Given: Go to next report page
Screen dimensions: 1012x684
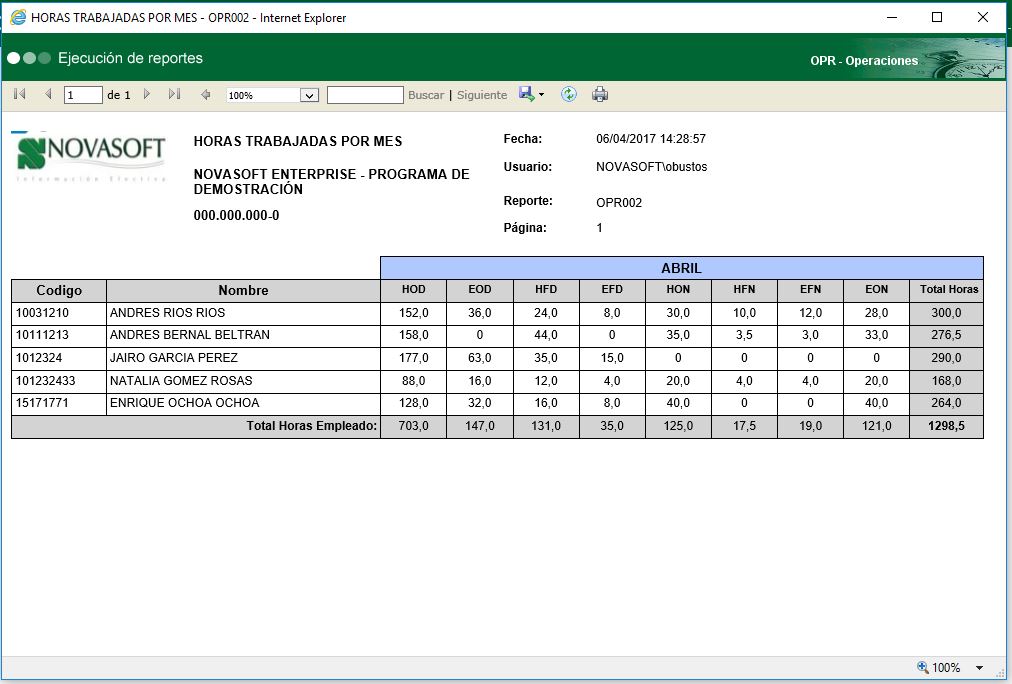Looking at the screenshot, I should 147,94.
